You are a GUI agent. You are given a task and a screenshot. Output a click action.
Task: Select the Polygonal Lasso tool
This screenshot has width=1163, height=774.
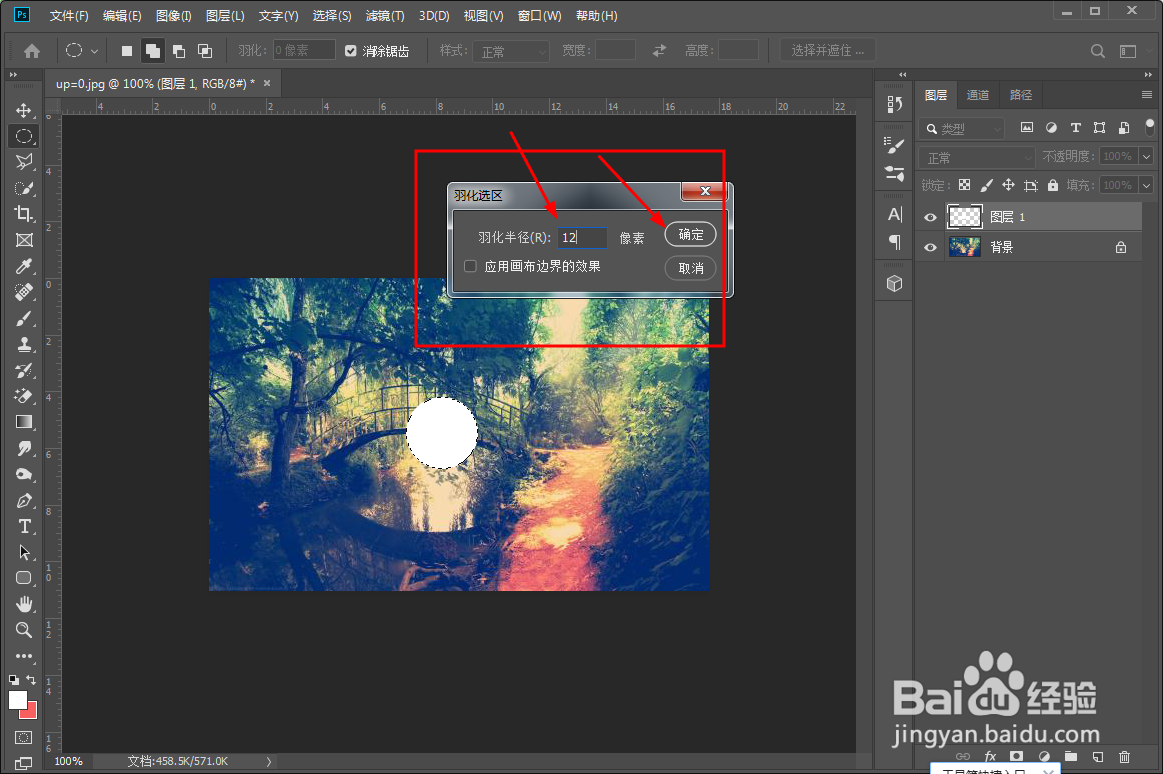[24, 162]
